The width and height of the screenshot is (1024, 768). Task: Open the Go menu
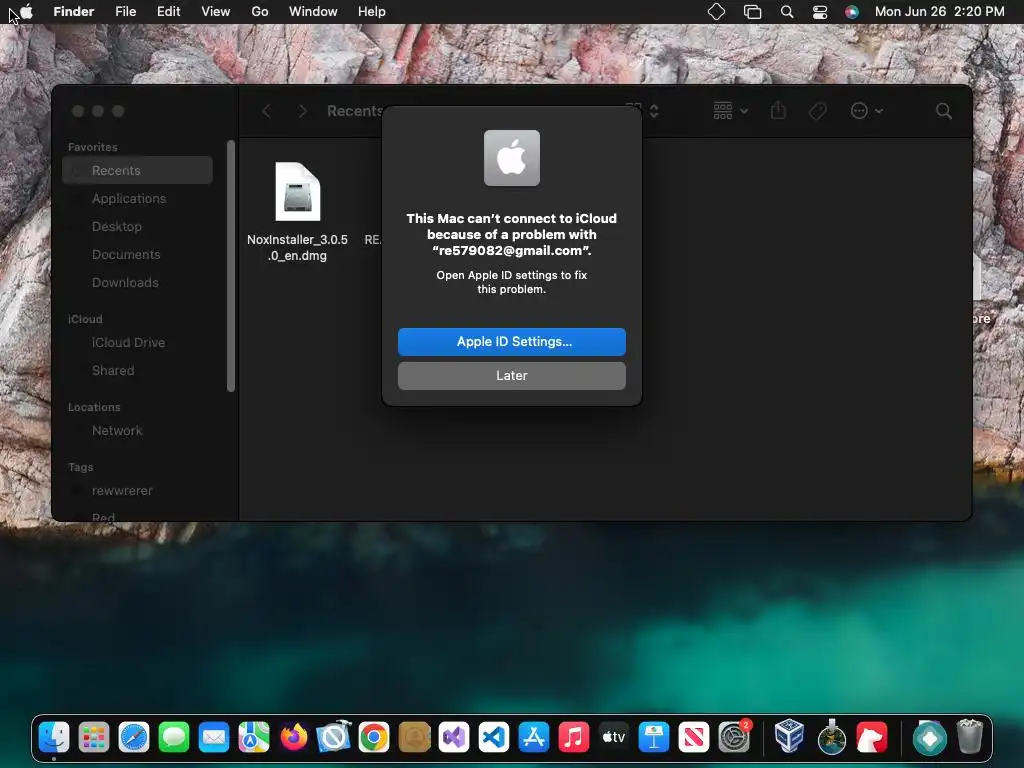point(260,12)
